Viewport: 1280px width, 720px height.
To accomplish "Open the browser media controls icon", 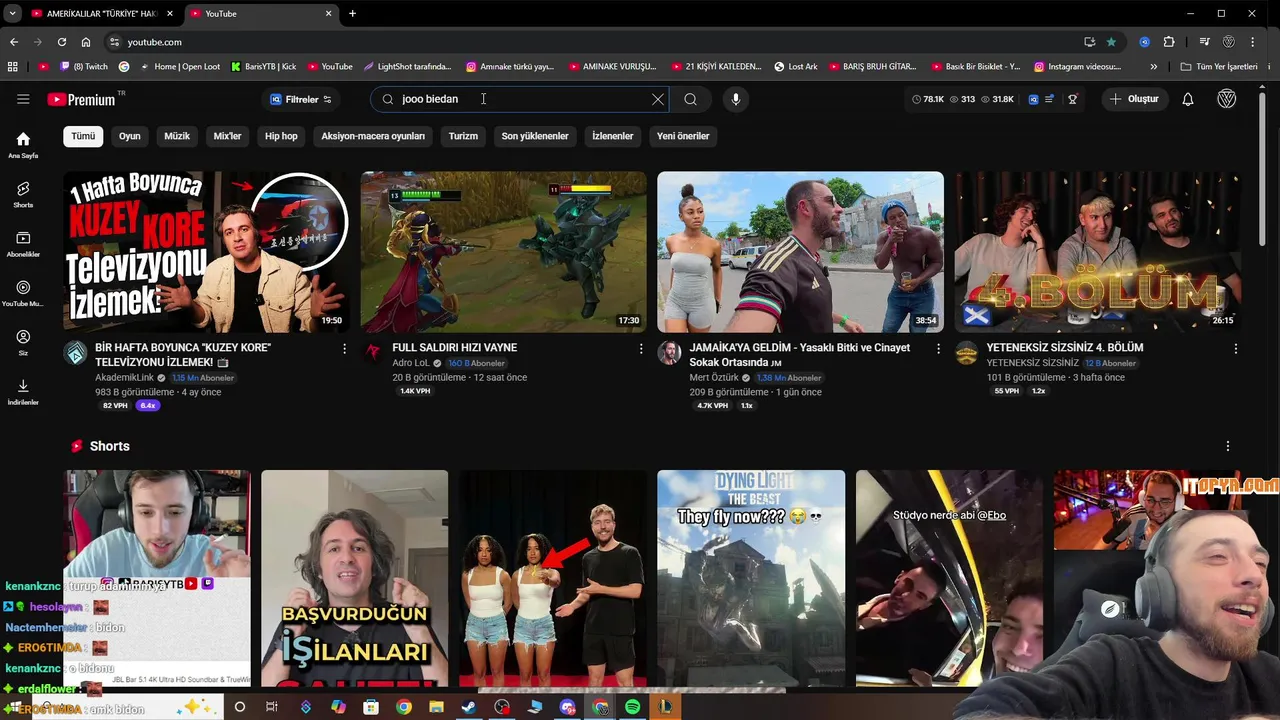I will (1204, 42).
